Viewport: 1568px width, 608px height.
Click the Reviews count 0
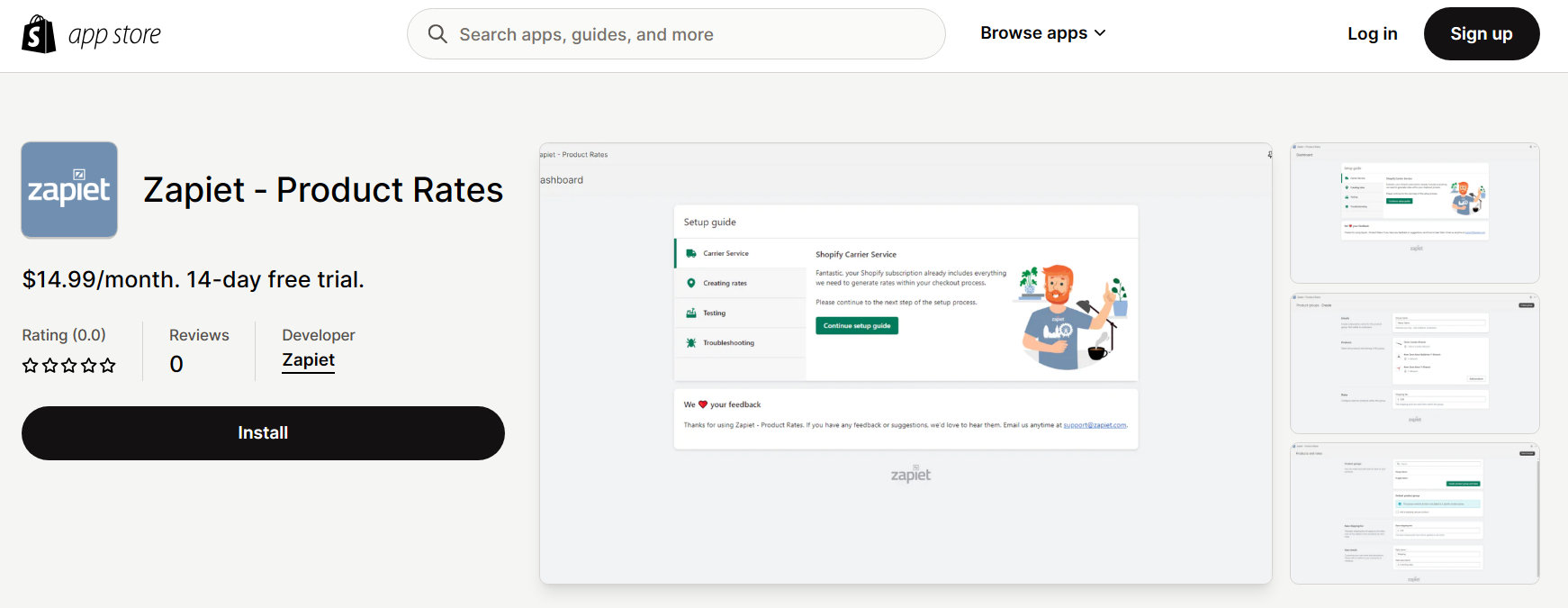coord(176,364)
